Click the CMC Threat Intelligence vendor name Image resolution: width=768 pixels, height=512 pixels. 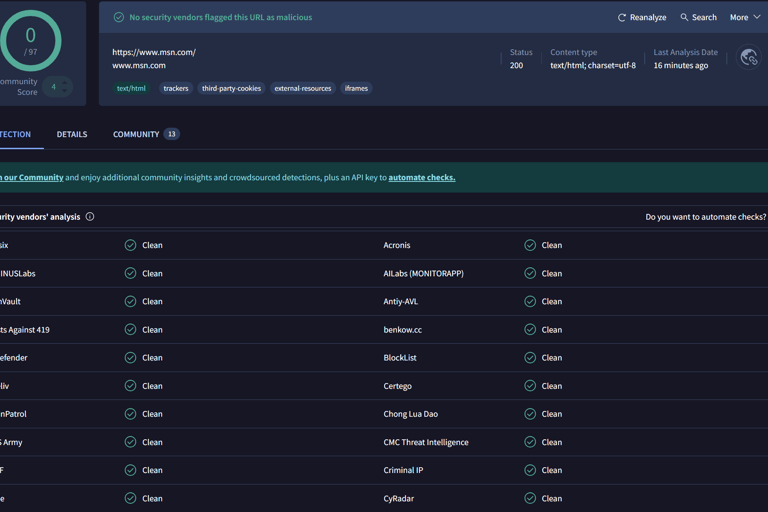tap(426, 442)
